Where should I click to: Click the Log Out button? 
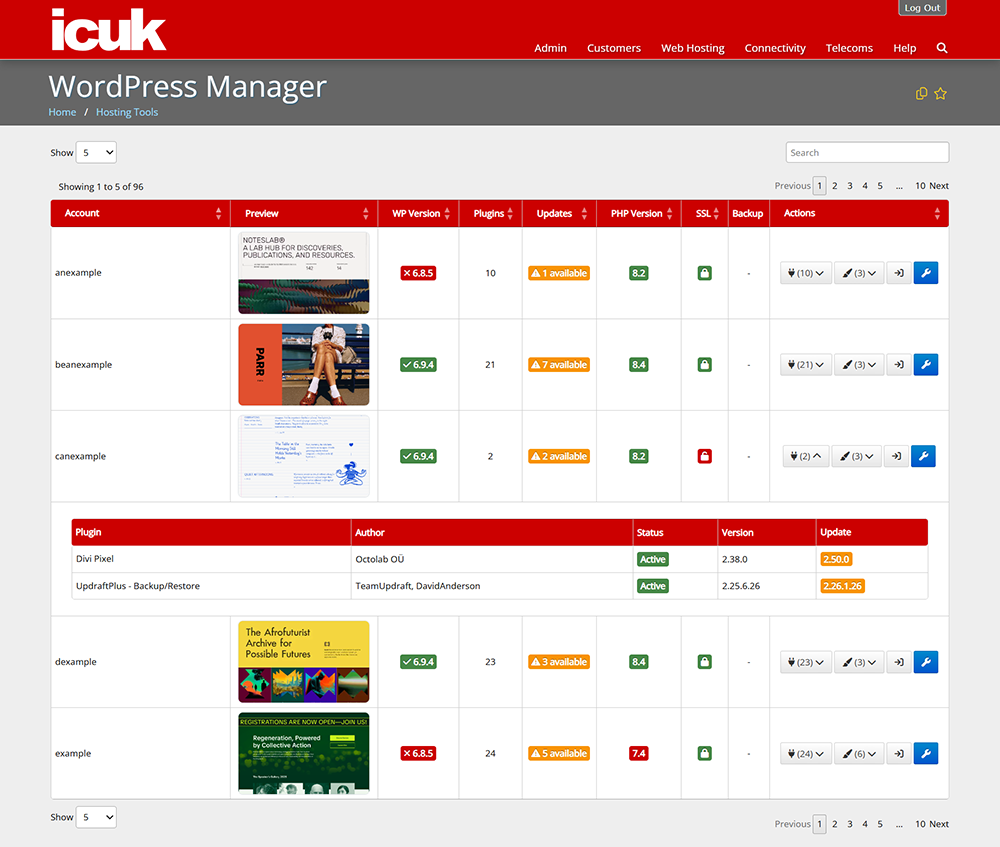[922, 8]
